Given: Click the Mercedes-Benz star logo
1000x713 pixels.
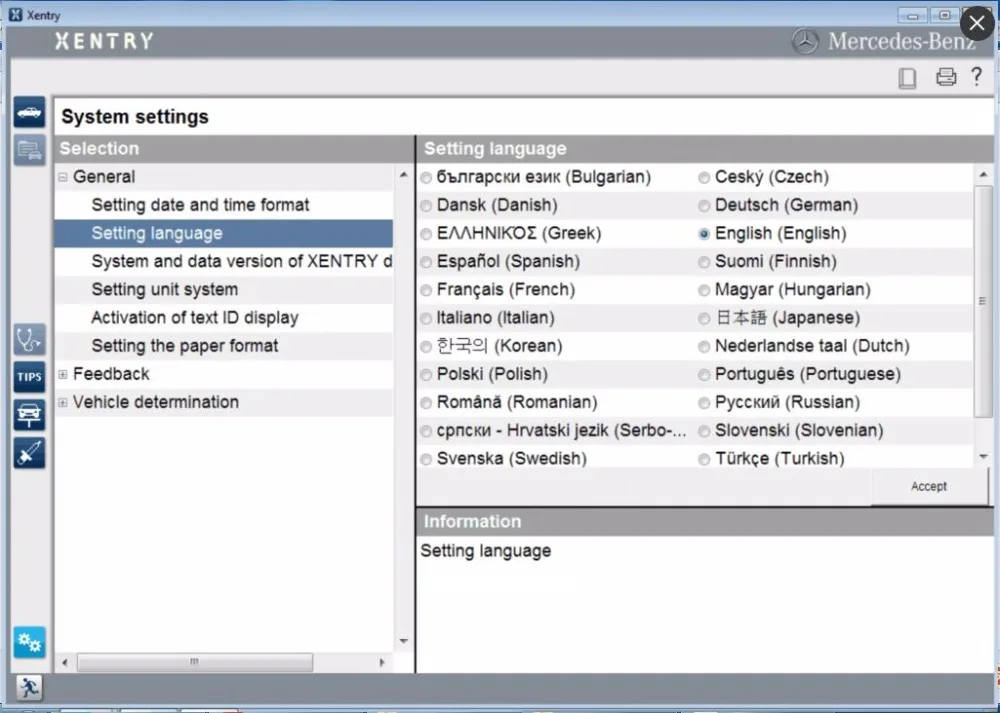Looking at the screenshot, I should (x=805, y=41).
